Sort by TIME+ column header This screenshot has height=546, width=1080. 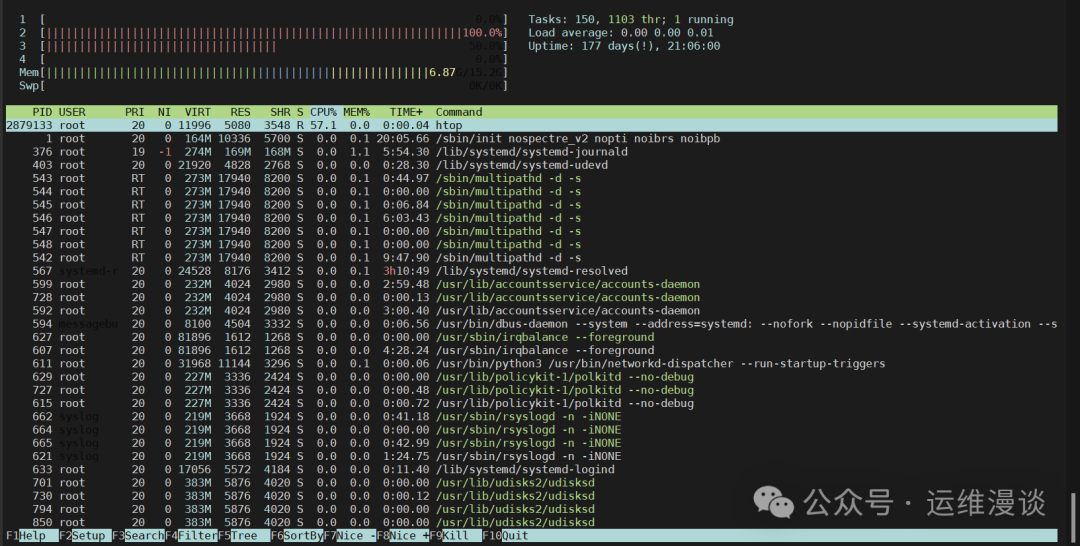(x=406, y=112)
